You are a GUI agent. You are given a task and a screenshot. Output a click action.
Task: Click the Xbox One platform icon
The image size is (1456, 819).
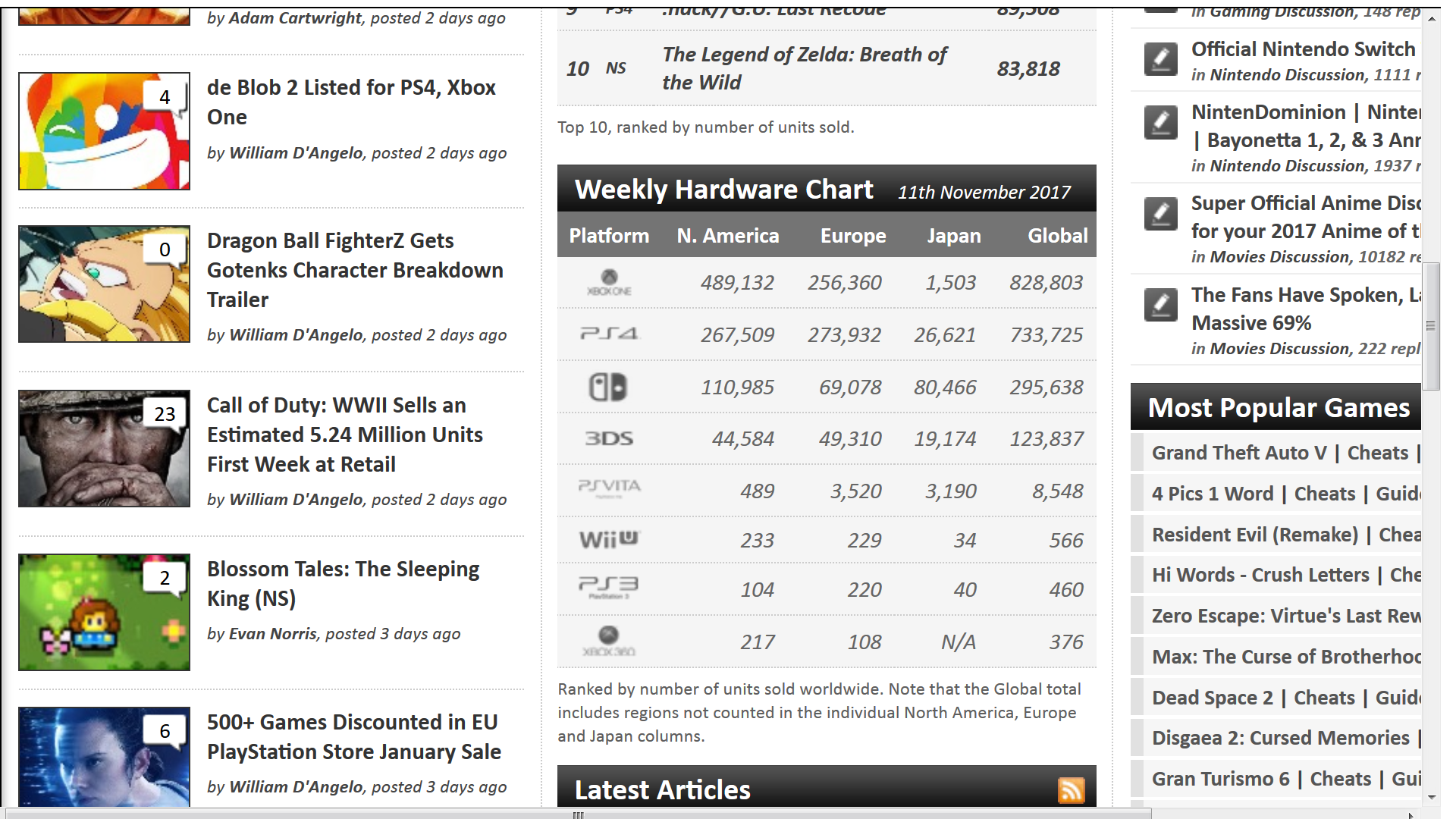[609, 282]
